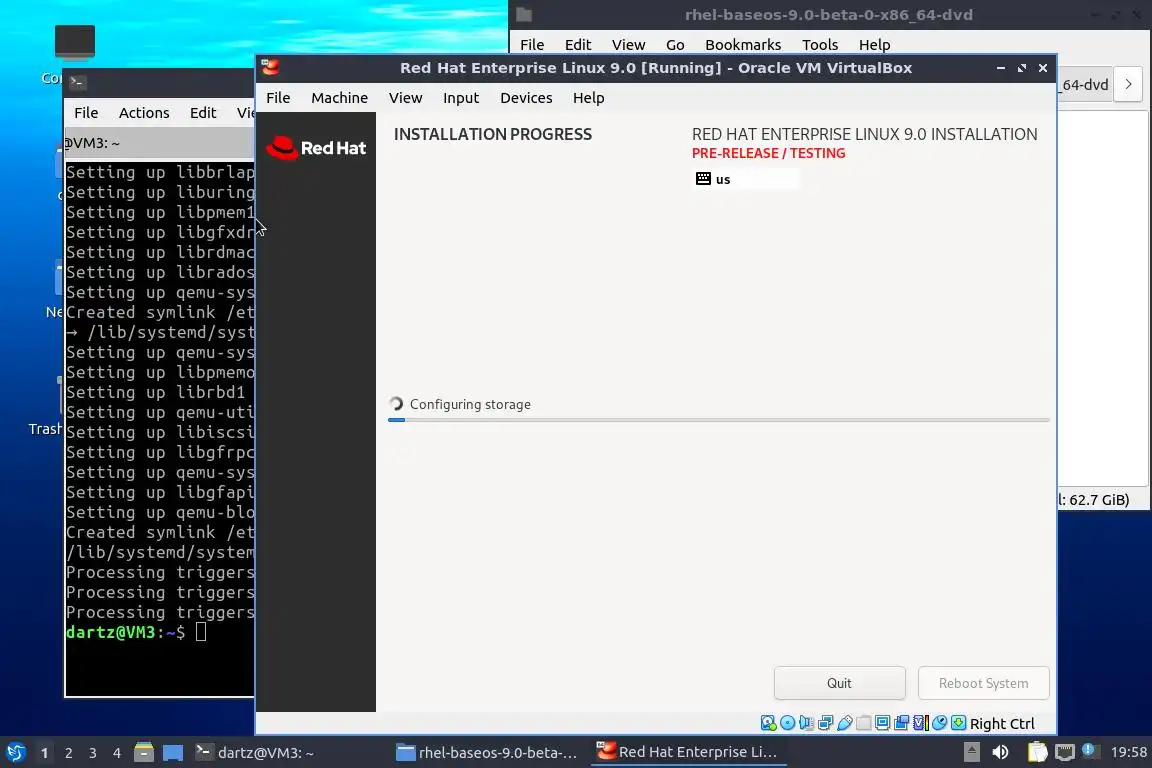Open the file manager's Bookmarks menu
Viewport: 1152px width, 768px height.
[743, 45]
